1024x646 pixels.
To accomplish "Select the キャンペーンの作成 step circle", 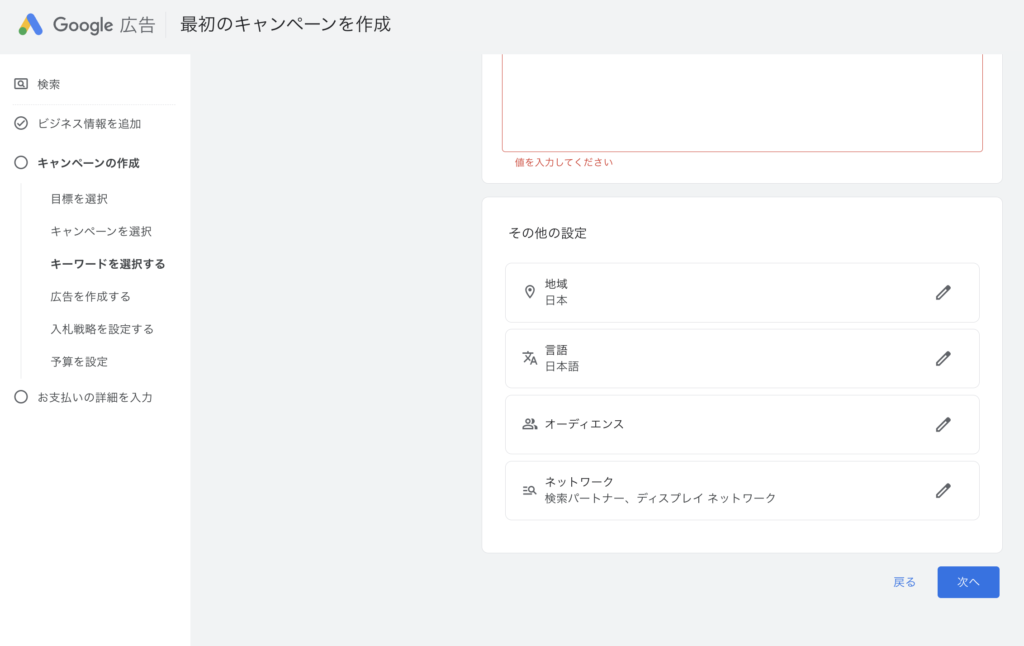I will point(21,163).
